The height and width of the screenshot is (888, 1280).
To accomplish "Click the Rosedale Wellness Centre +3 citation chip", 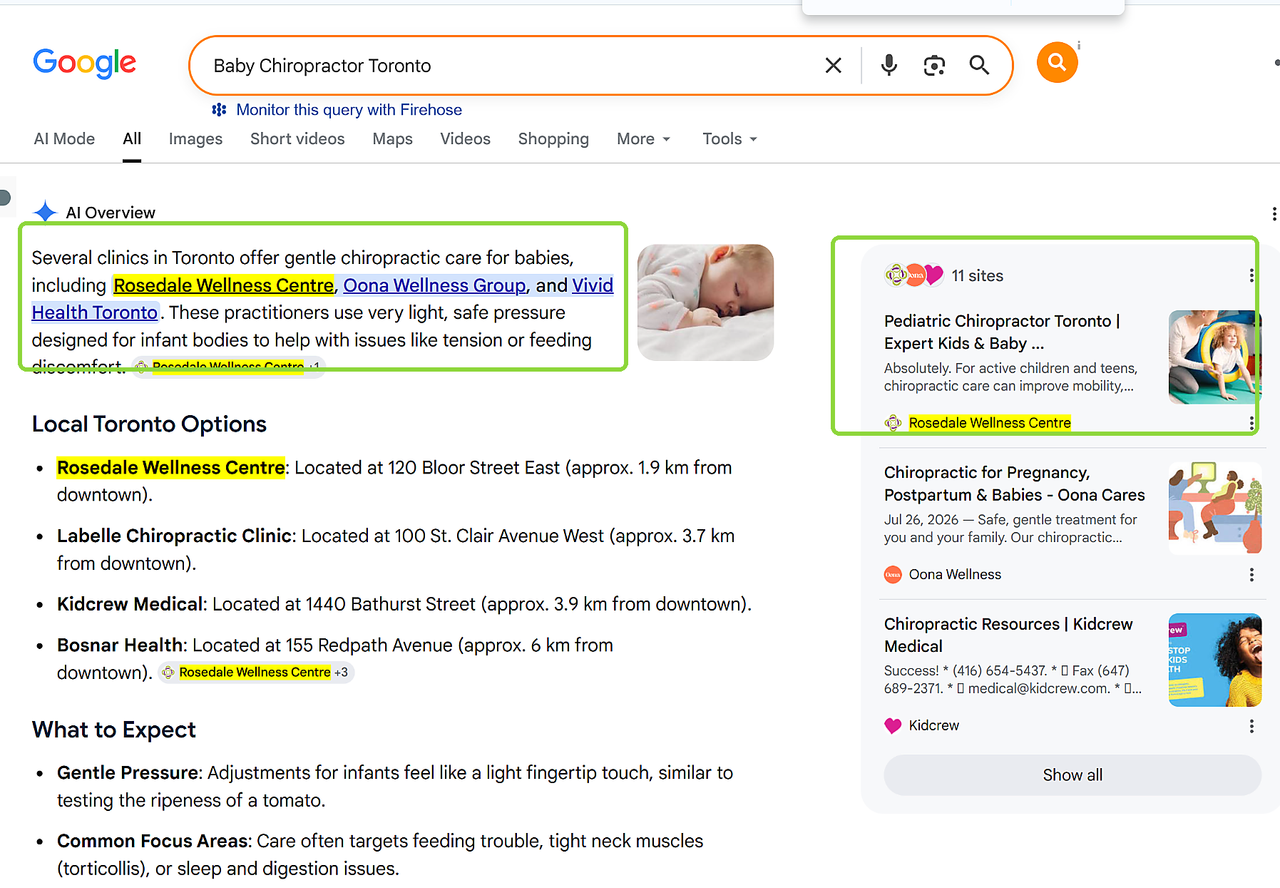I will click(256, 672).
